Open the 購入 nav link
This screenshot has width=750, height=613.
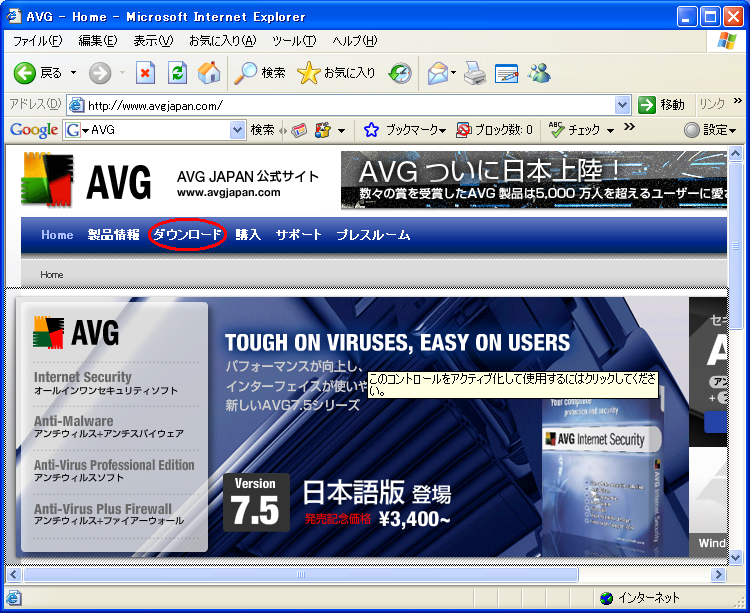point(248,235)
